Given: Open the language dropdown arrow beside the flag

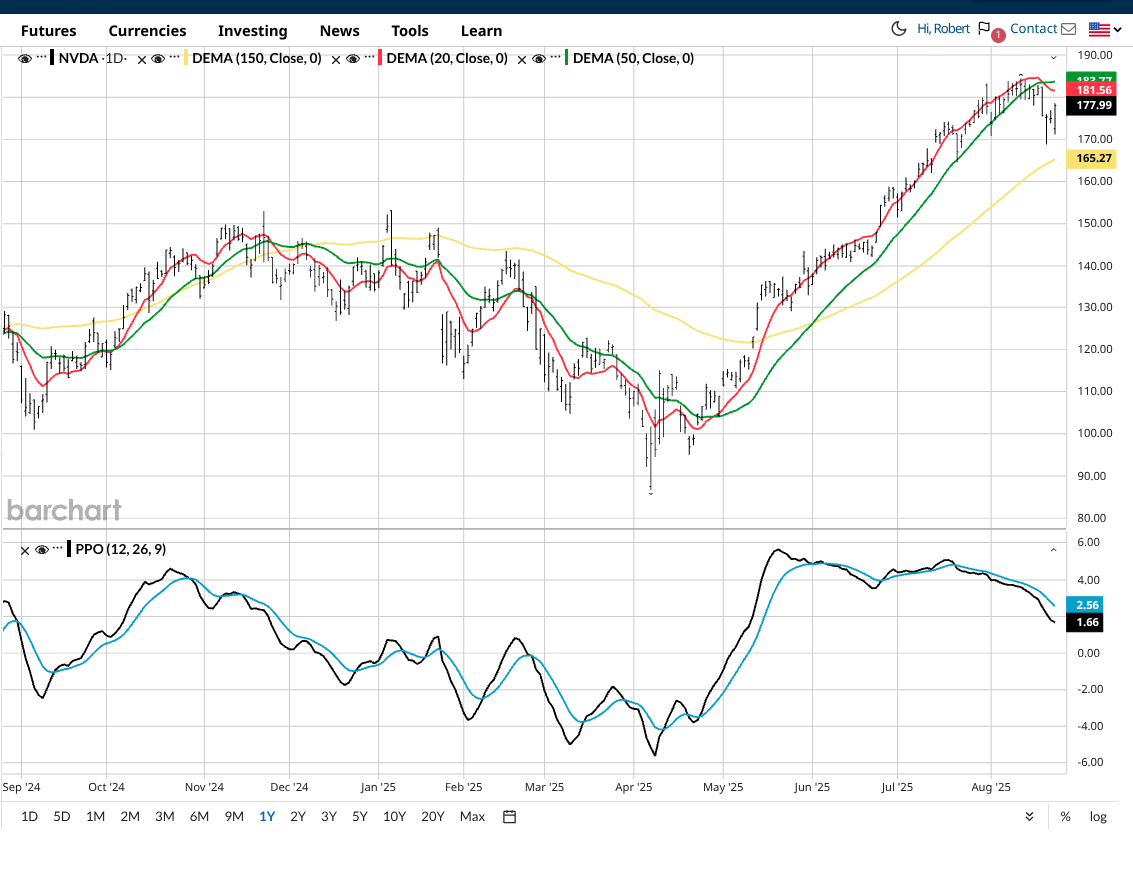Looking at the screenshot, I should [x=1118, y=30].
